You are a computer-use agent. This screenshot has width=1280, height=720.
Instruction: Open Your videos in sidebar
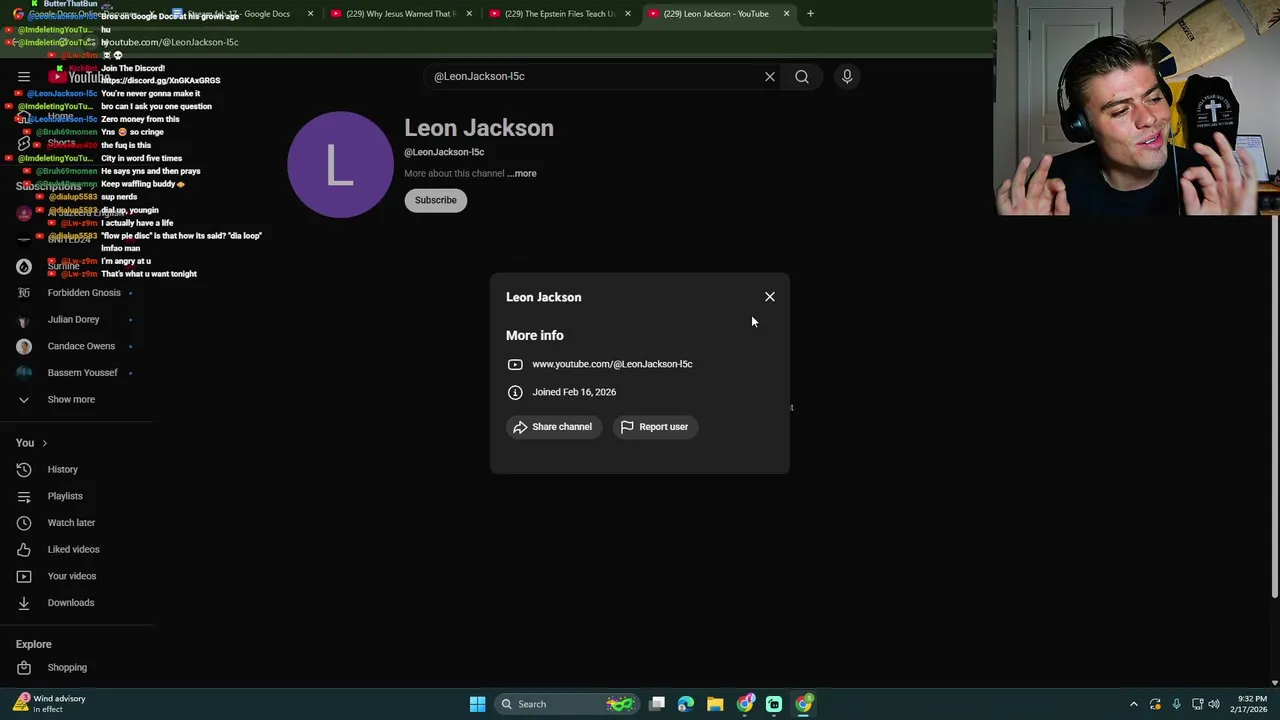pyautogui.click(x=78, y=576)
